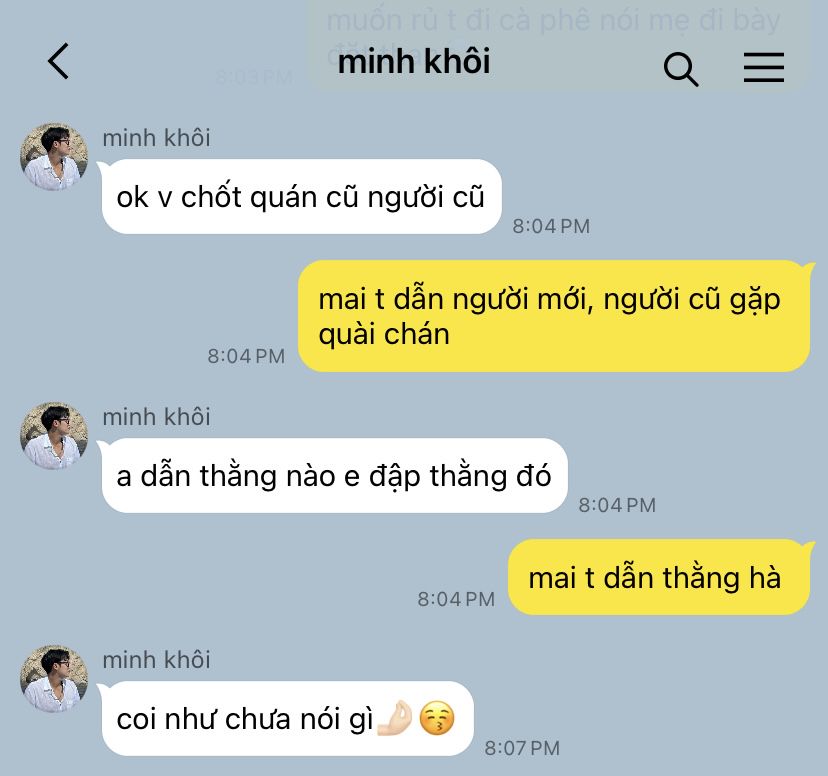Select yellow bubble 'mai t dẫn người mới'

[x=554, y=316]
